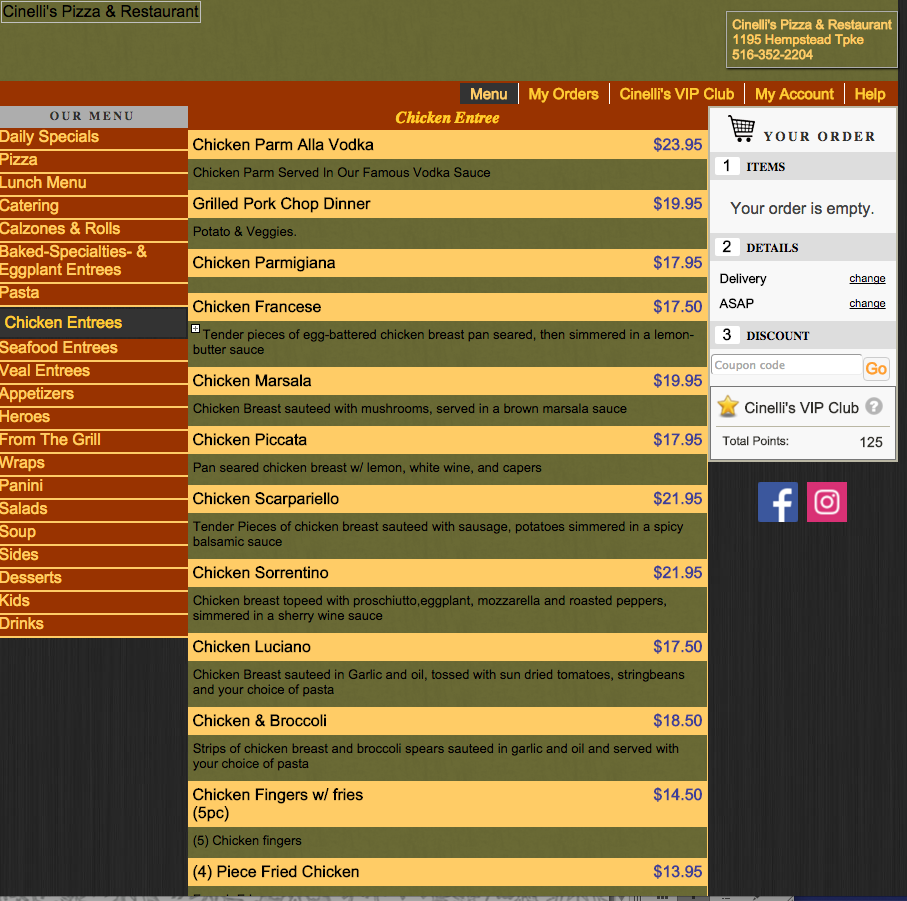907x901 pixels.
Task: Open the Instagram icon link
Action: 826,502
